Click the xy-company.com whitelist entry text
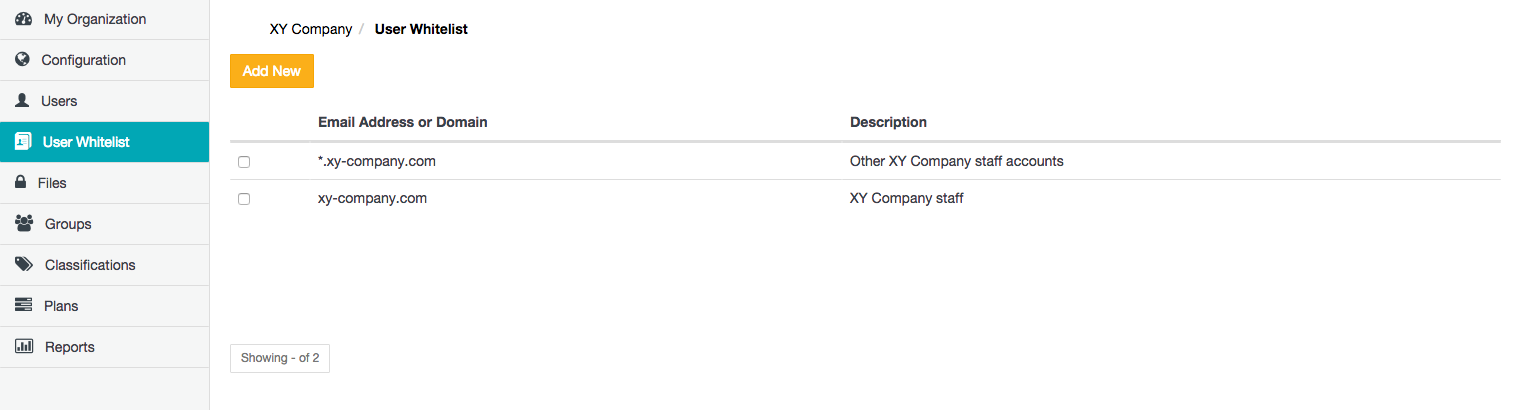The height and width of the screenshot is (410, 1536). click(372, 198)
